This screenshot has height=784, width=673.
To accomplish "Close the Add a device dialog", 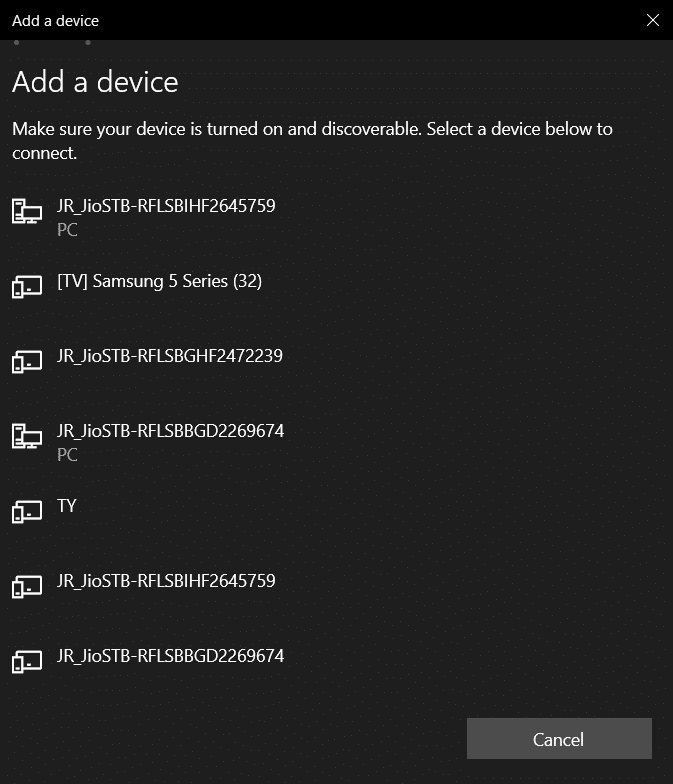I will point(652,20).
